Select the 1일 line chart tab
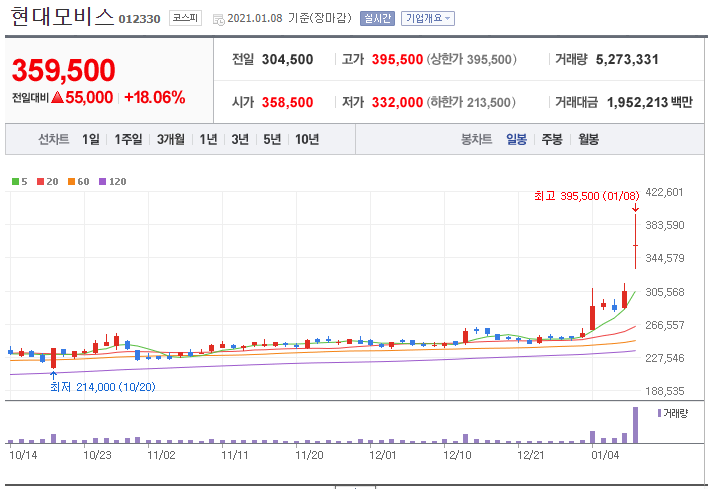 tap(91, 139)
